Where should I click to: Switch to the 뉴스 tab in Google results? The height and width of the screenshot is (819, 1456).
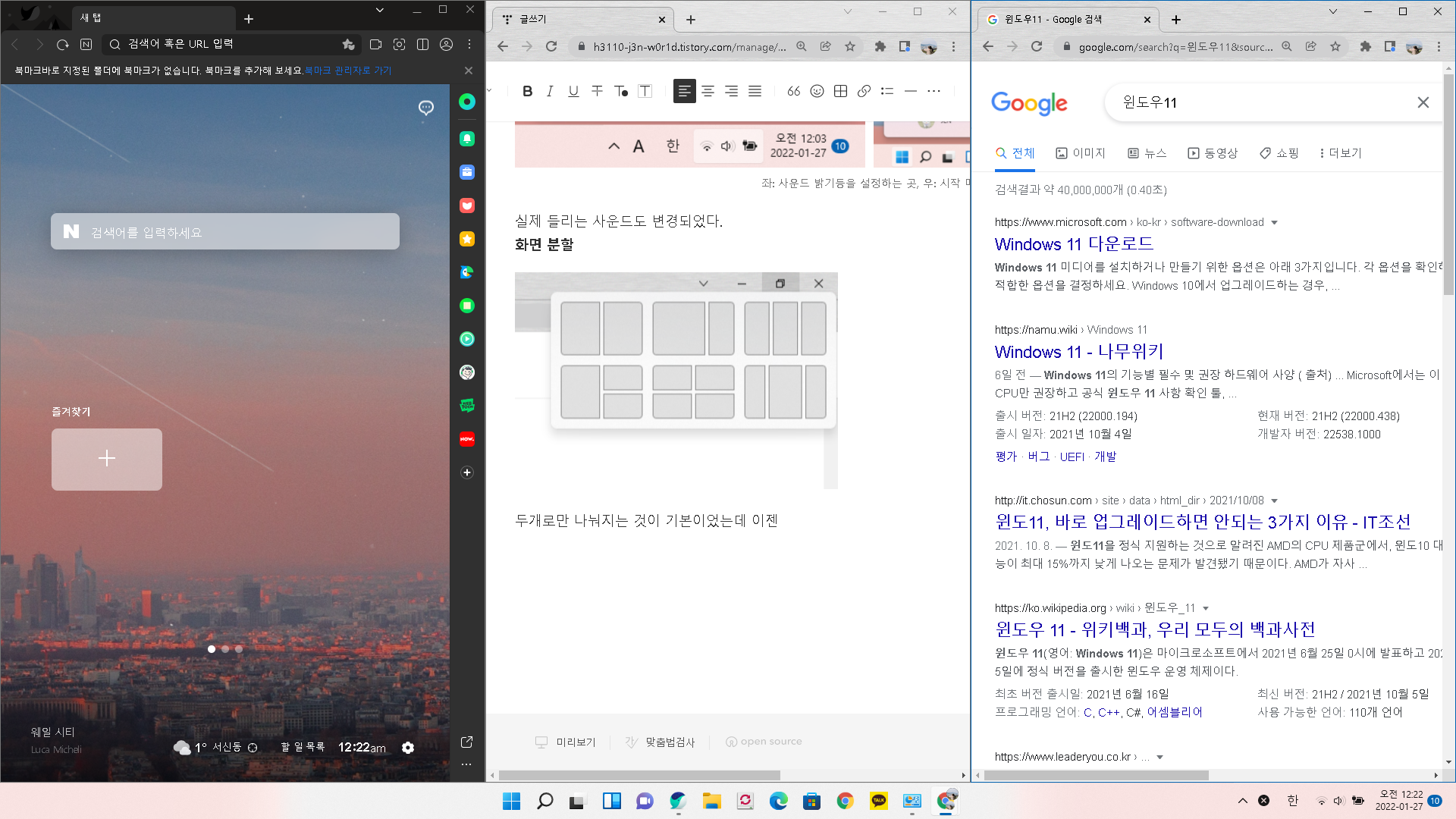1147,153
